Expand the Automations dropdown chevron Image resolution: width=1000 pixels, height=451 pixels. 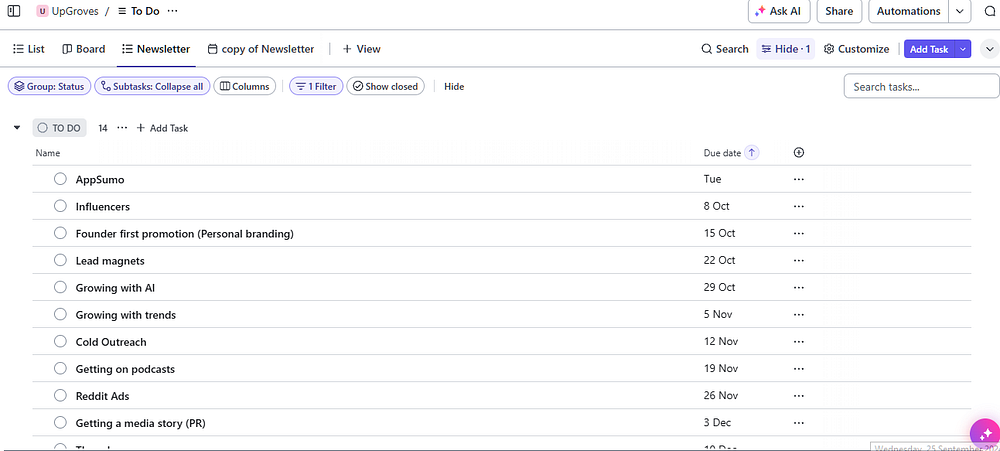coord(960,12)
